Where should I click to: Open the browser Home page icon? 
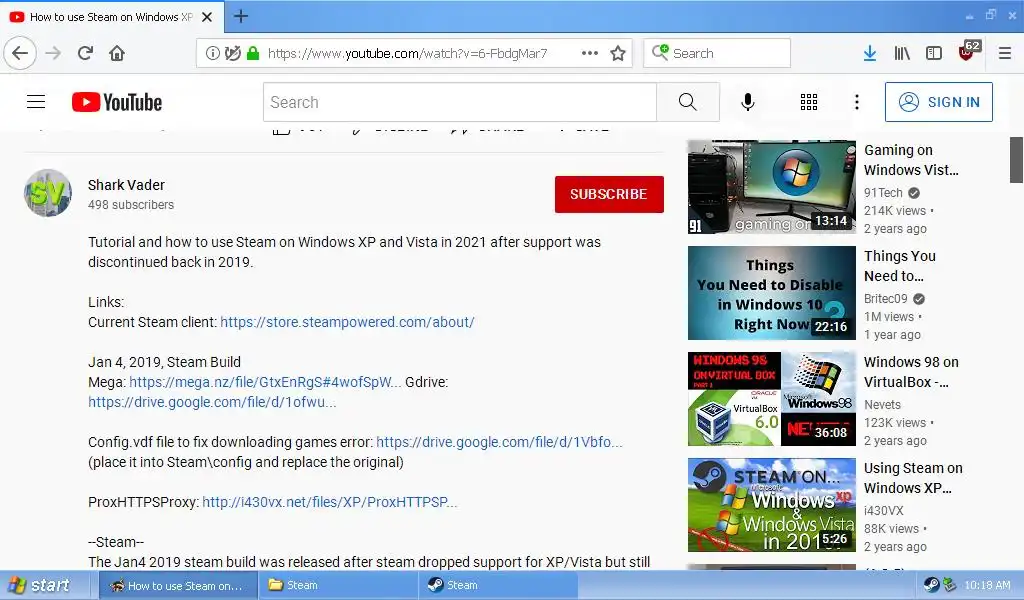pos(117,53)
